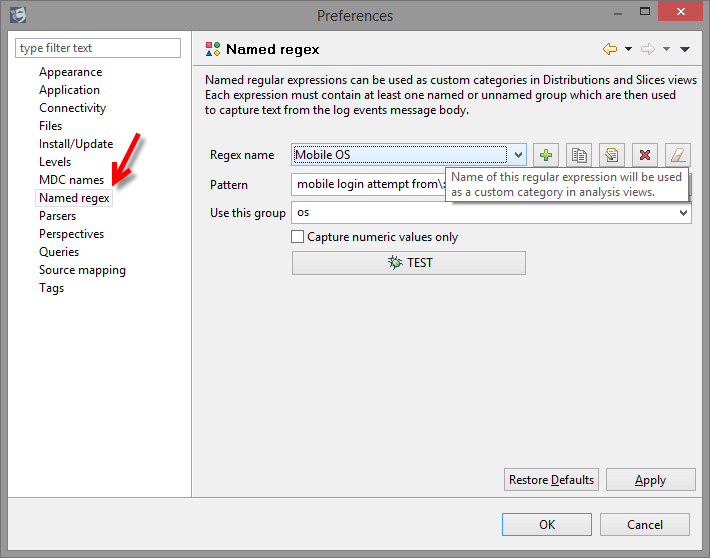Select Install/Update in the list
The width and height of the screenshot is (710, 558).
point(76,144)
